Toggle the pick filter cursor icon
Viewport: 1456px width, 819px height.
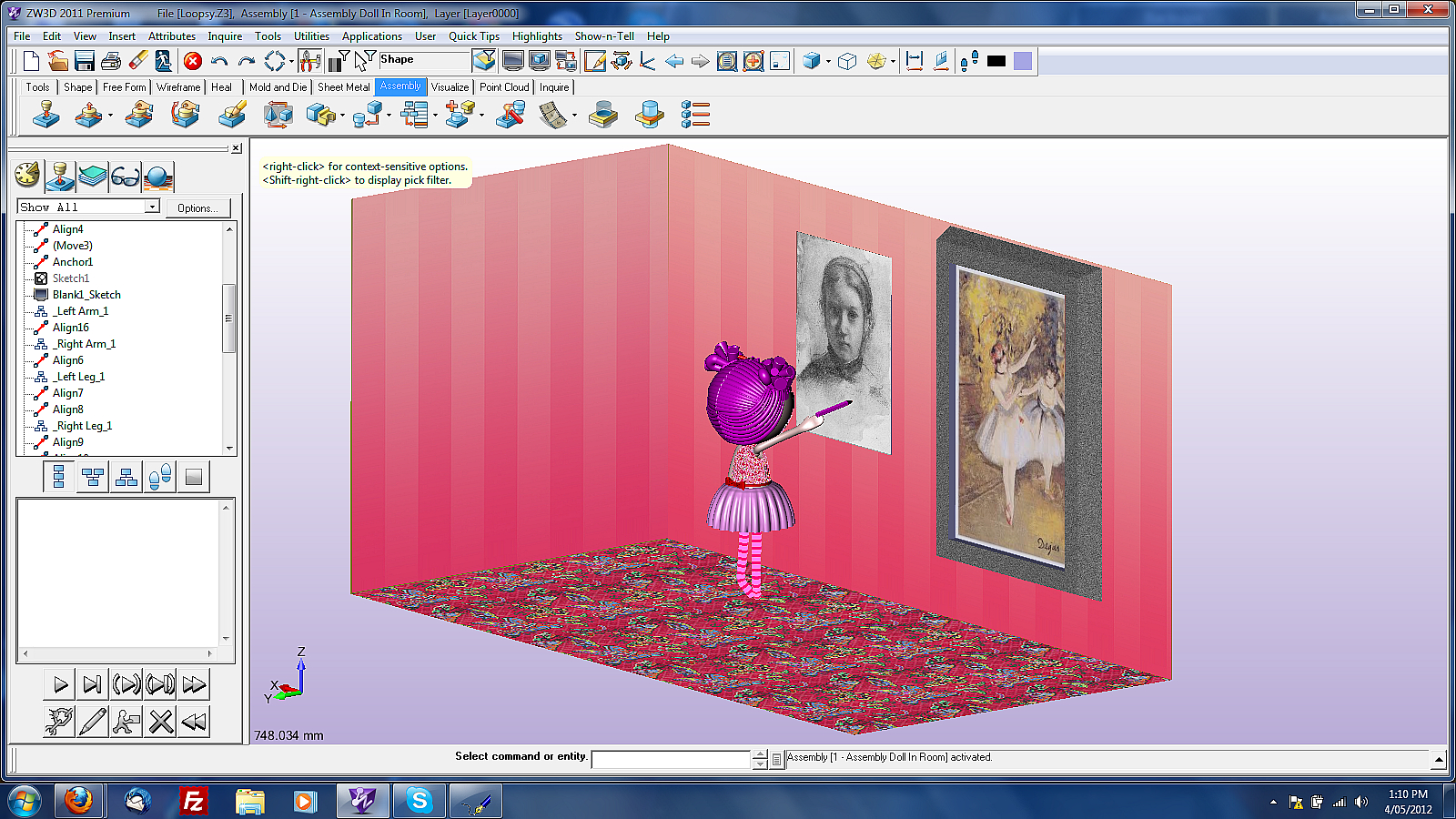[365, 61]
